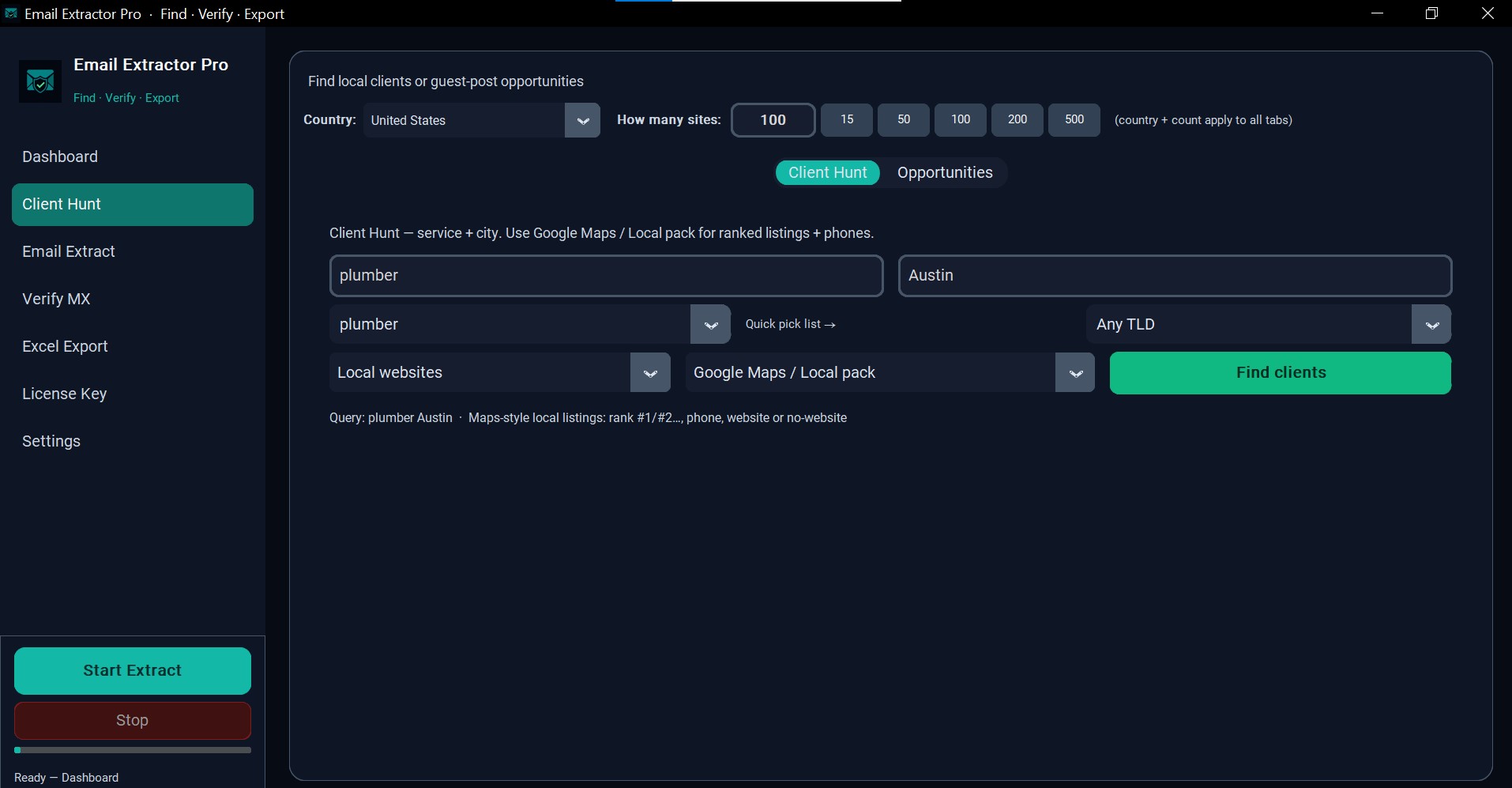Open the License Key page
Screen dimensions: 1512x788
133,394
